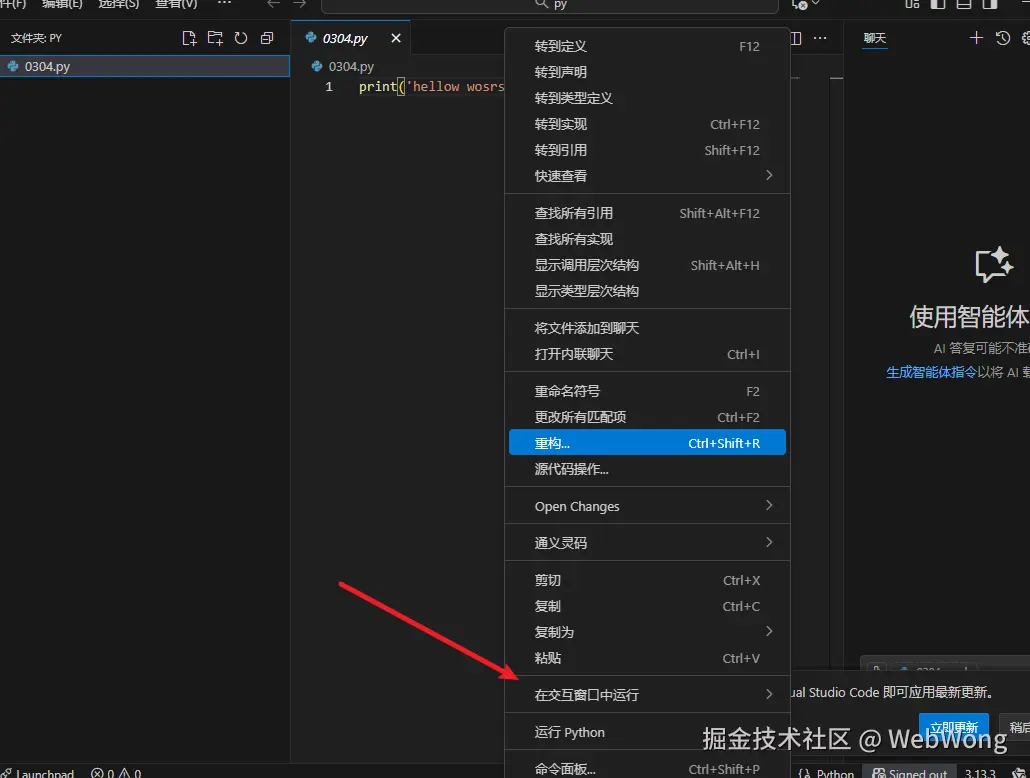Choose 剪切 from context menu
Viewport: 1030px width, 778px height.
click(x=647, y=580)
